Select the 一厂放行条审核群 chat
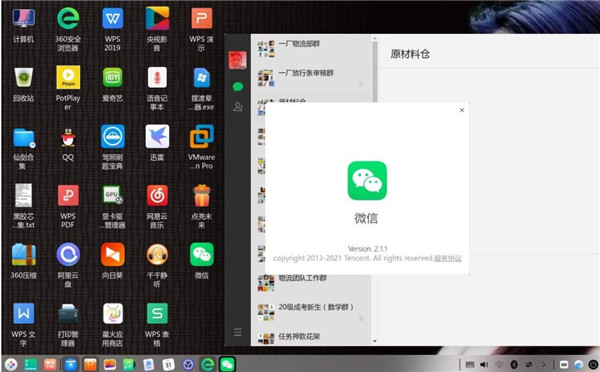This screenshot has width=600, height=372. (311, 78)
